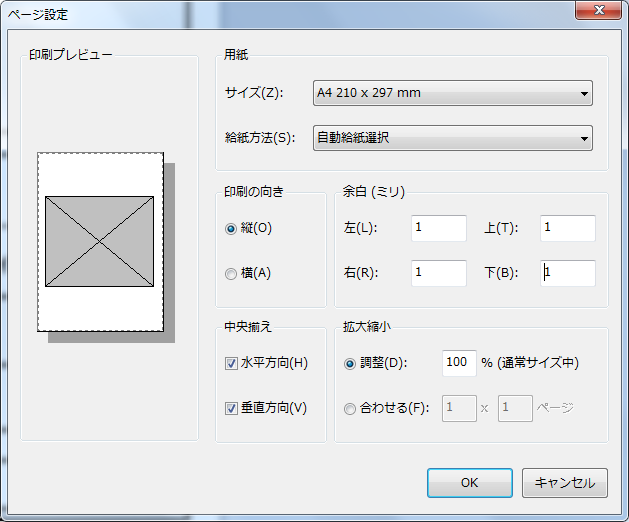Close the ページ設定 dialog

coord(599,10)
